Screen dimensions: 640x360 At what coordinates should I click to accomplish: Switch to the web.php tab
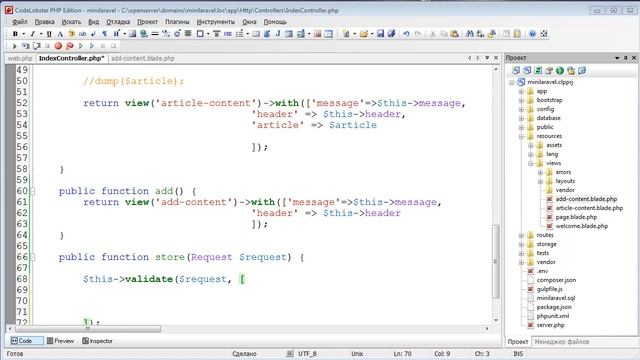(20, 58)
